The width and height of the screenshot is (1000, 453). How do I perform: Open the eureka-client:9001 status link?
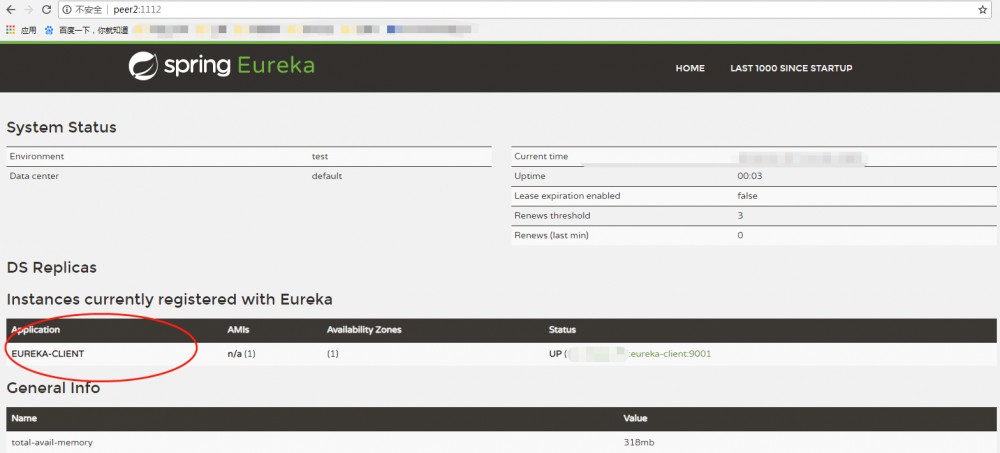tap(670, 353)
